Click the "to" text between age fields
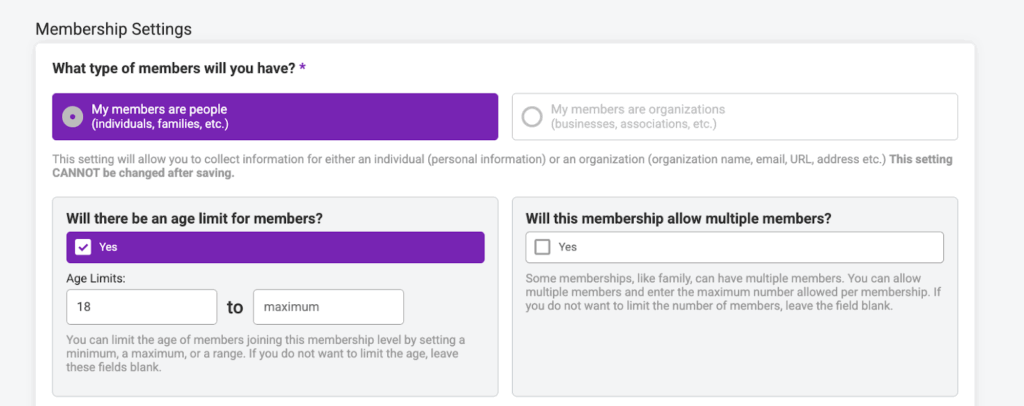Image resolution: width=1024 pixels, height=406 pixels. click(235, 307)
